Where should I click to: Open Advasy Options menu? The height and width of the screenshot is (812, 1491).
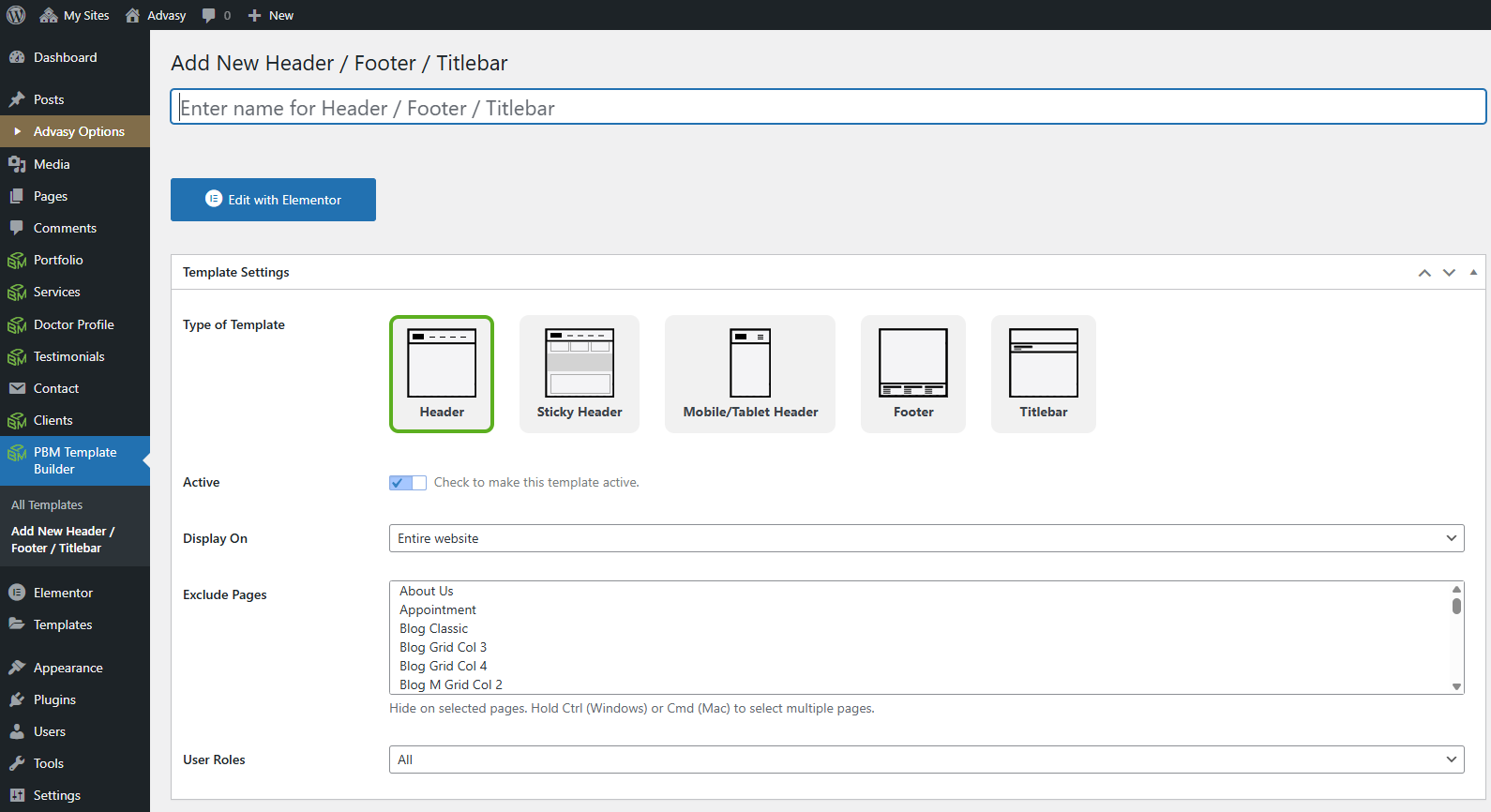point(79,131)
